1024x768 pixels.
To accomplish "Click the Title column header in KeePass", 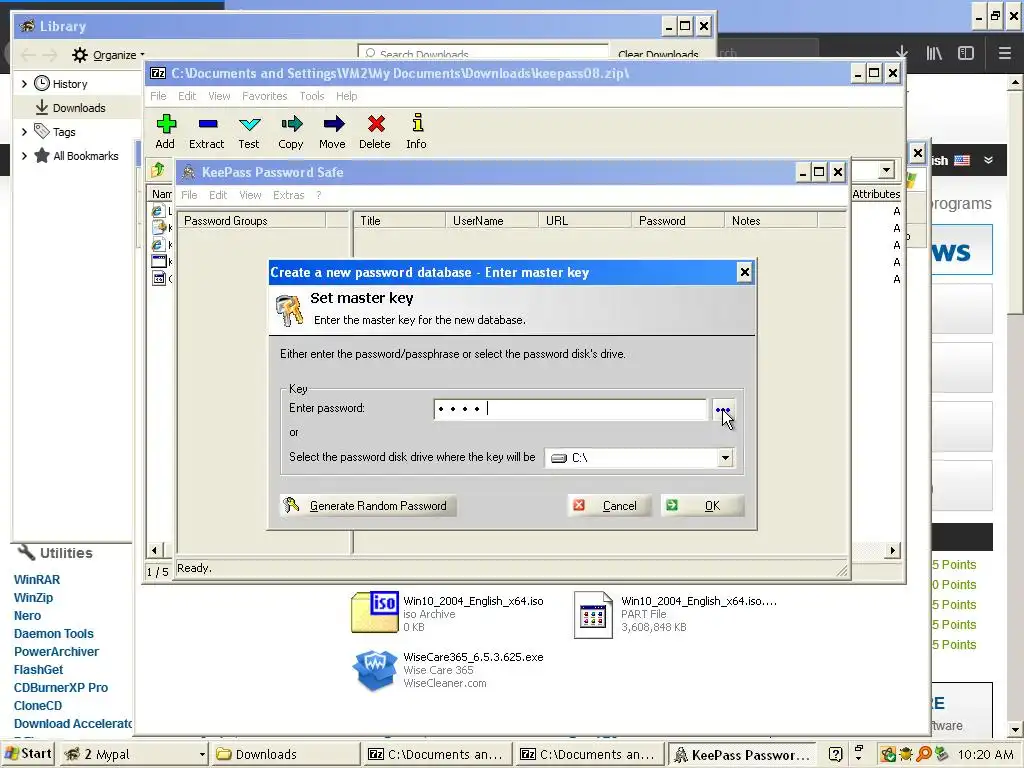I will (x=399, y=221).
